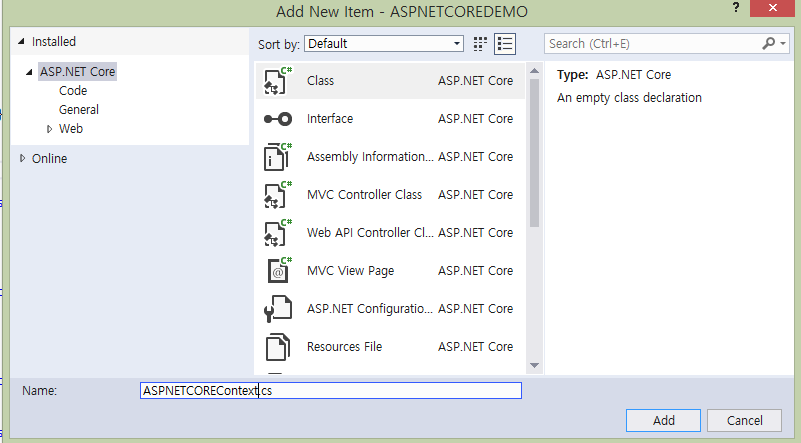The height and width of the screenshot is (443, 801).
Task: Expand the Online section
Action: (22, 158)
